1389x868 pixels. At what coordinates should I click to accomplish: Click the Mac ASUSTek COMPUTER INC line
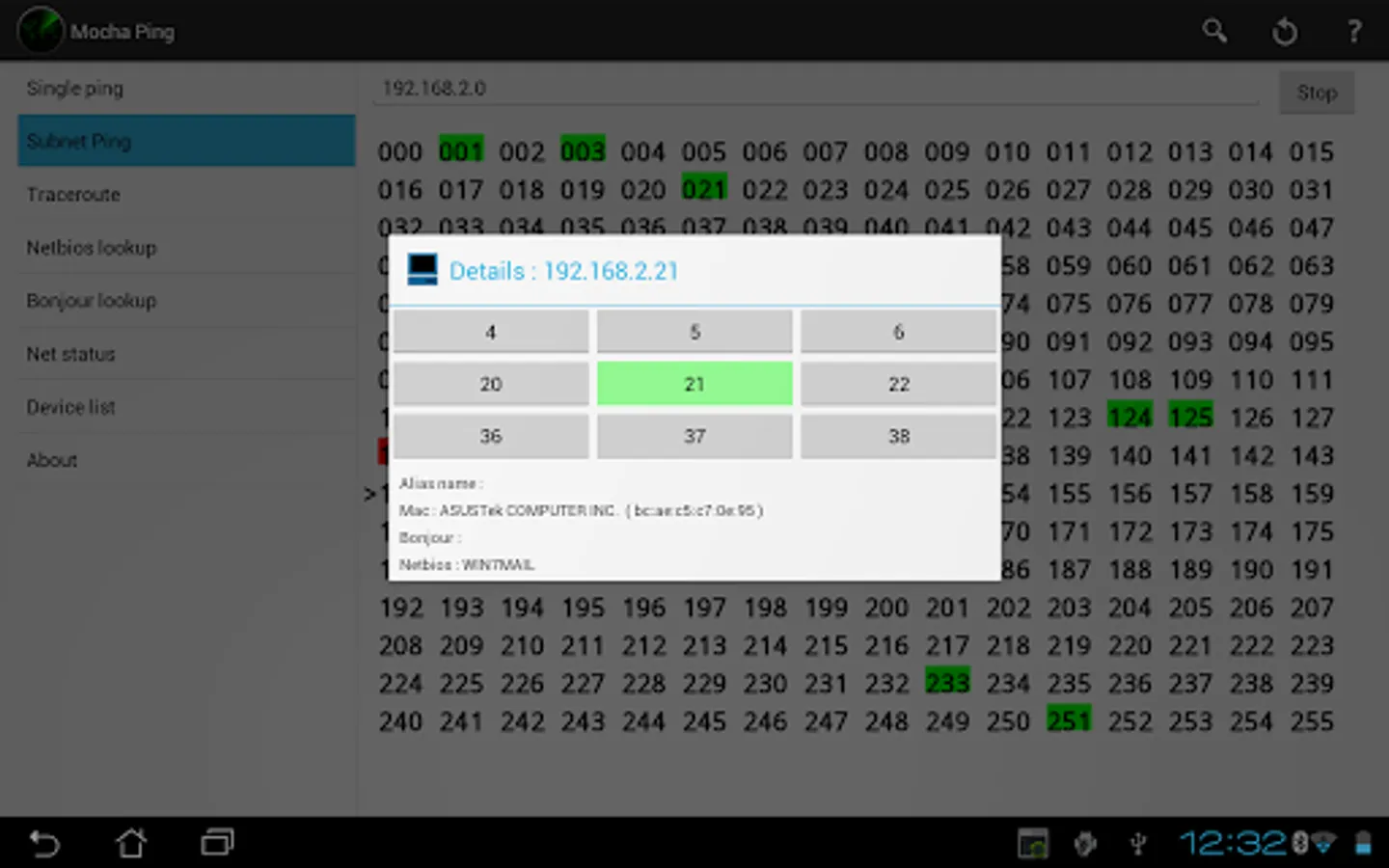pos(581,510)
